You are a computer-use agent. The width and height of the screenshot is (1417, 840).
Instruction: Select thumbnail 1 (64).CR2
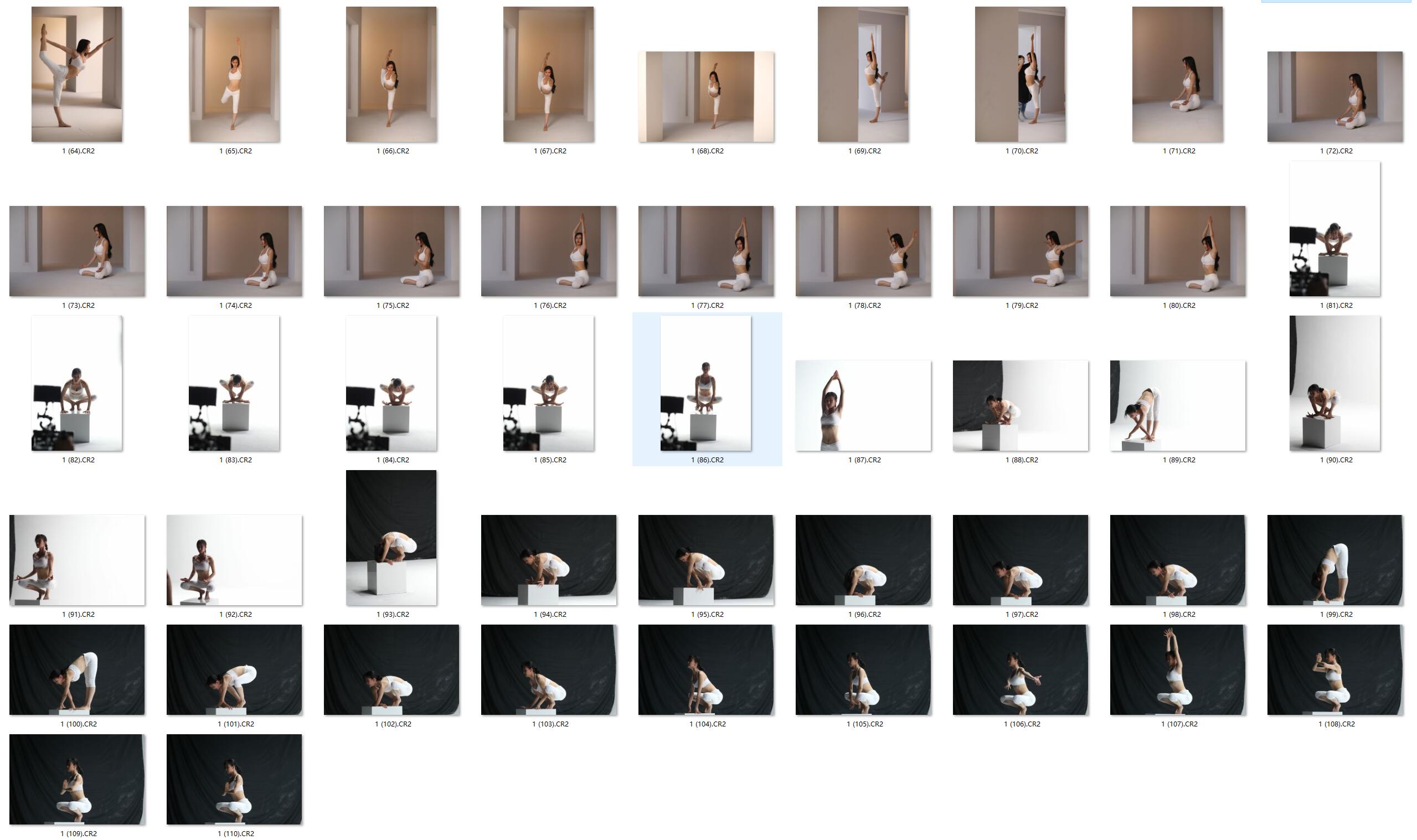tap(76, 74)
